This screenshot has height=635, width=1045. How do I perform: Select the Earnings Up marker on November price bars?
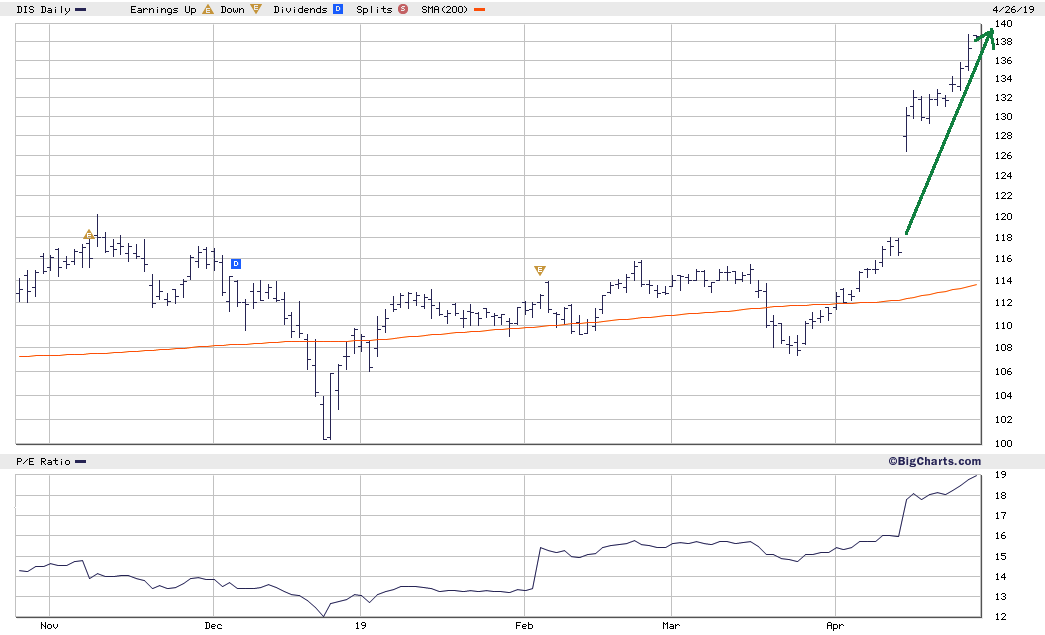[x=89, y=235]
